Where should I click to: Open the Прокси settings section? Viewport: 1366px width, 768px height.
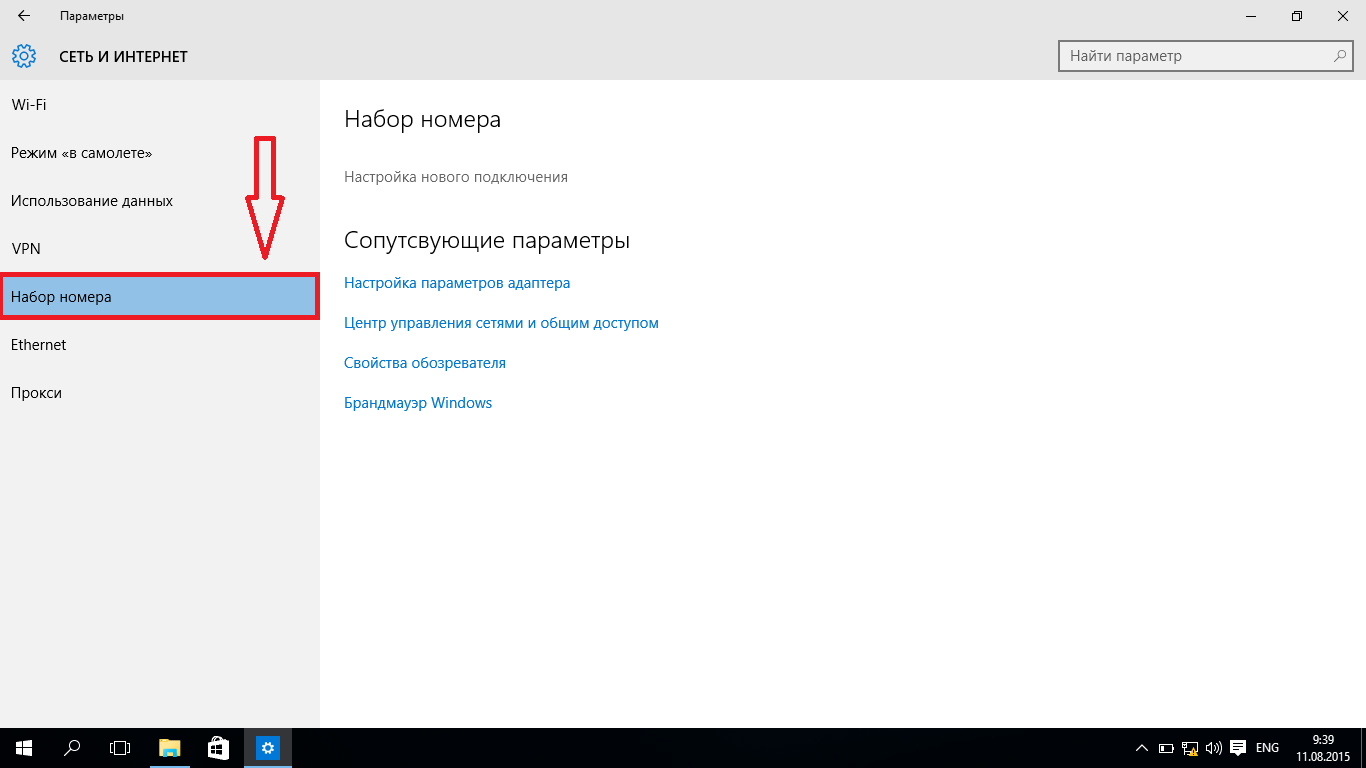(160, 393)
